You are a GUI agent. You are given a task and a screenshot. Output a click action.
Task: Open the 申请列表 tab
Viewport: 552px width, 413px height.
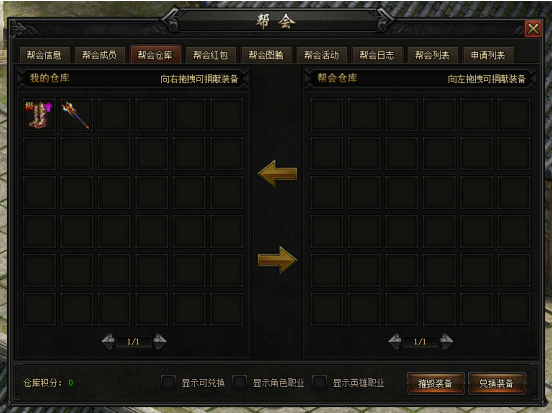point(488,55)
